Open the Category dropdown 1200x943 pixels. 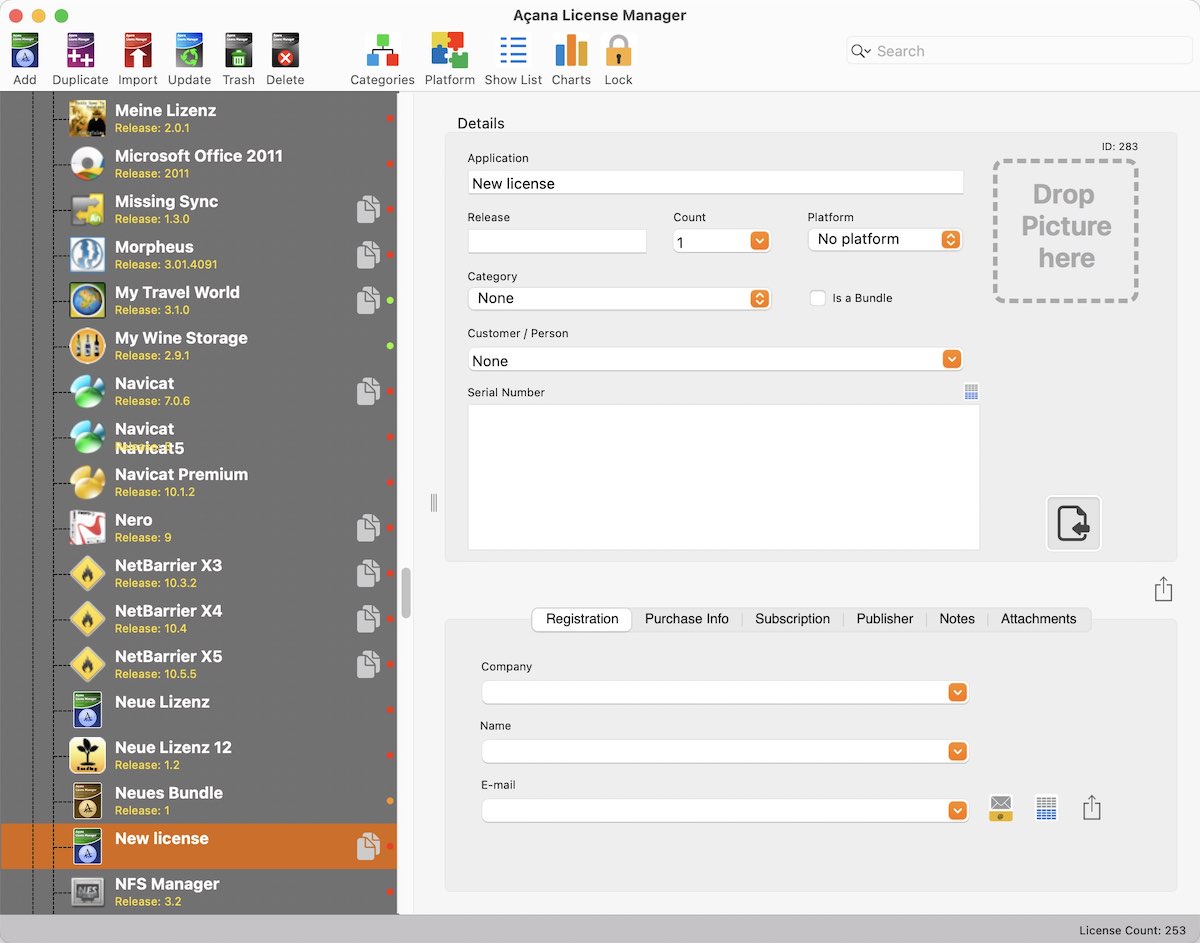point(619,298)
